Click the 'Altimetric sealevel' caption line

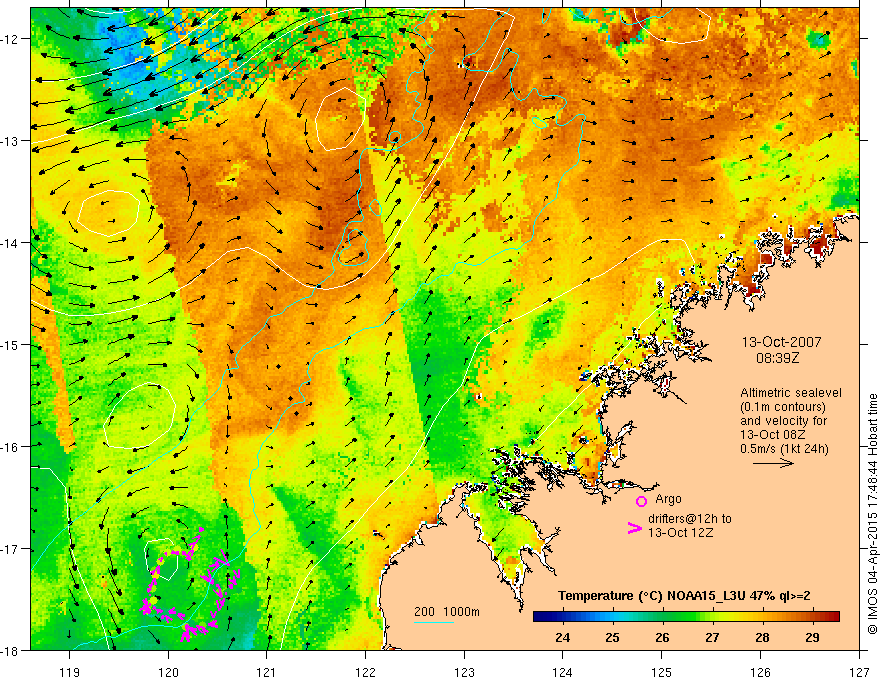(x=791, y=393)
